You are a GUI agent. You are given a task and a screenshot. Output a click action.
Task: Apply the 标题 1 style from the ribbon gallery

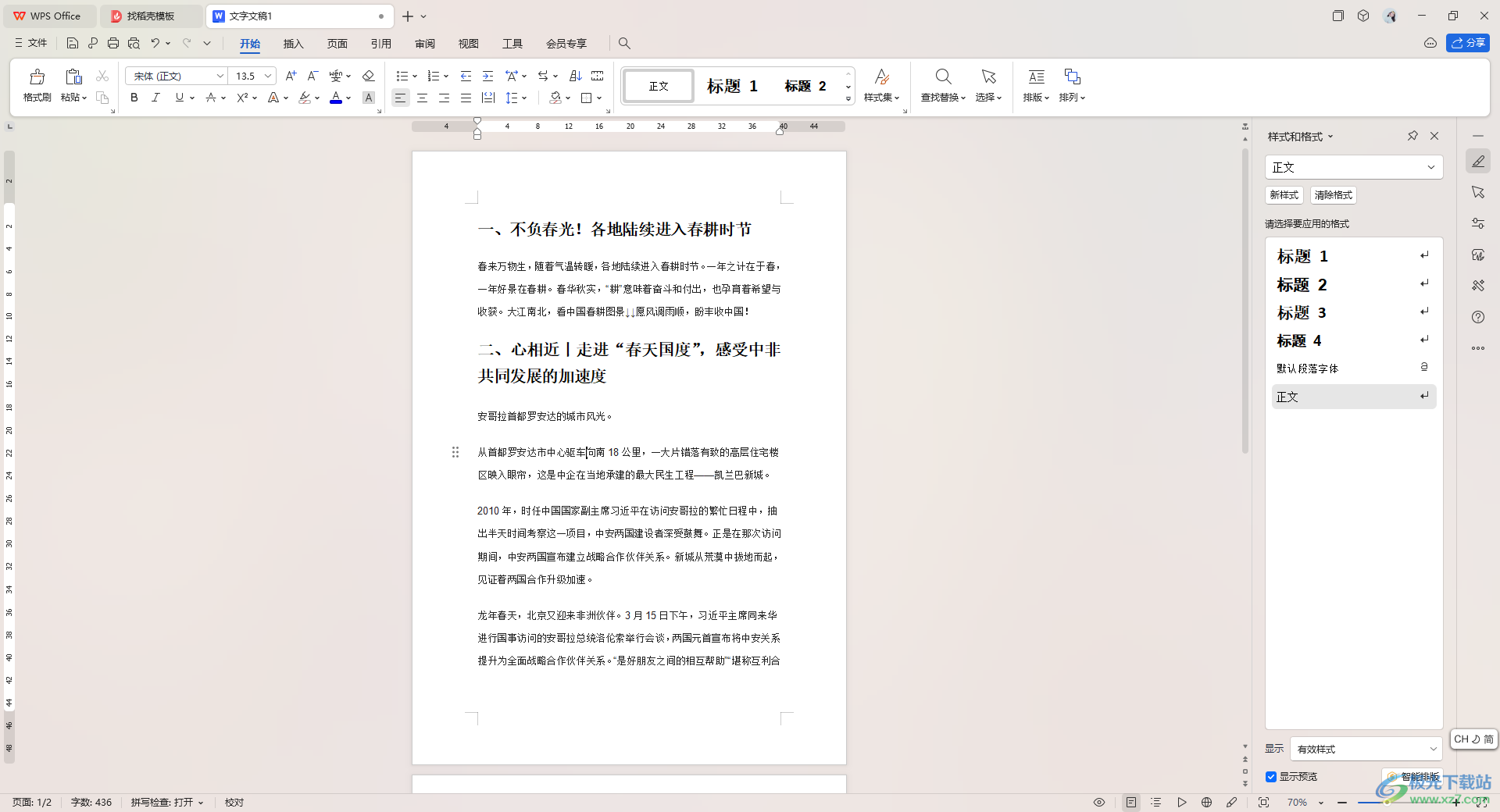point(732,86)
